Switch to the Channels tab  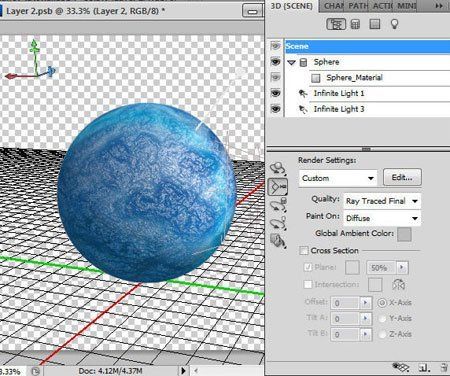point(334,6)
